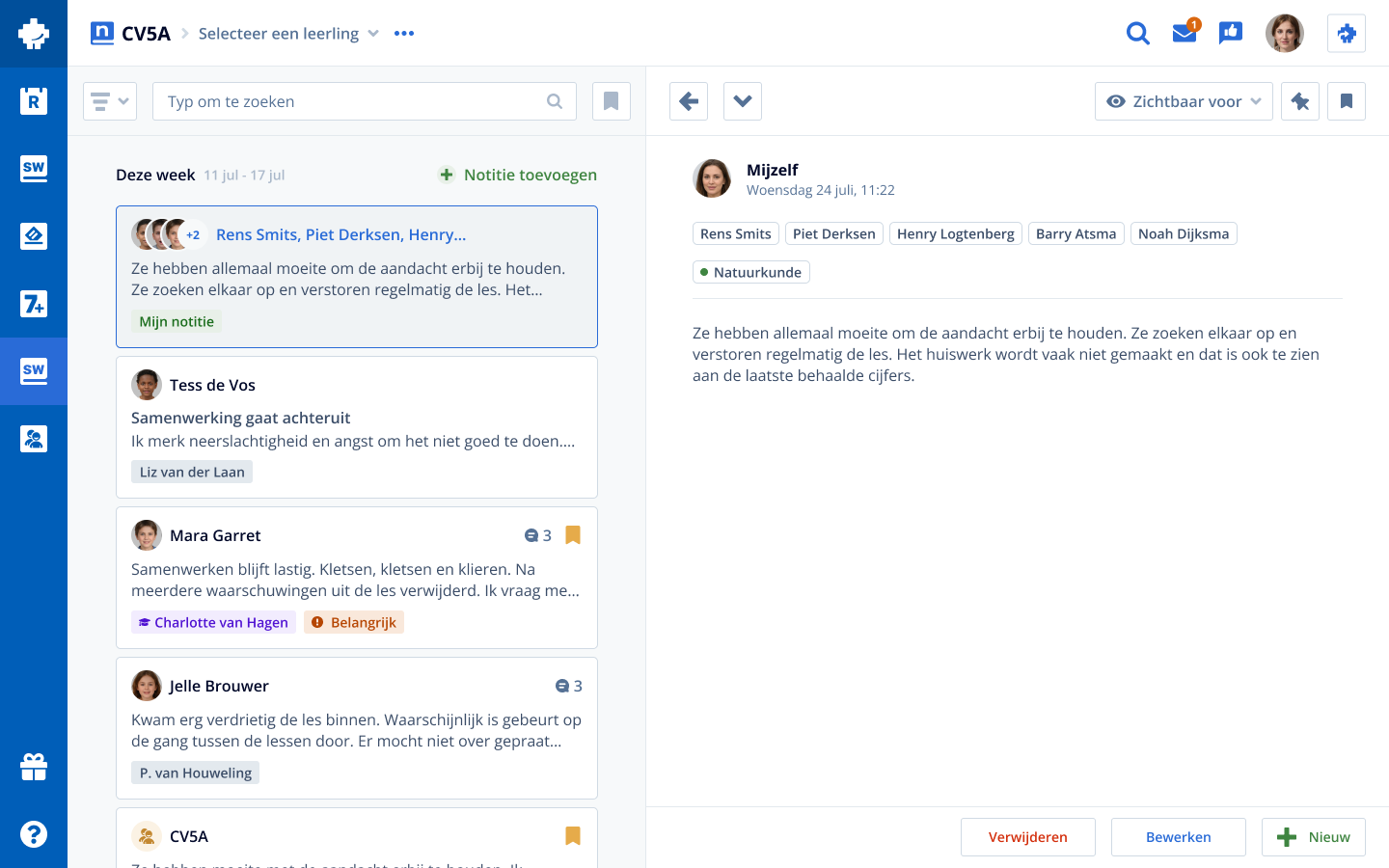Open the messages envelope with notification badge

tap(1184, 34)
